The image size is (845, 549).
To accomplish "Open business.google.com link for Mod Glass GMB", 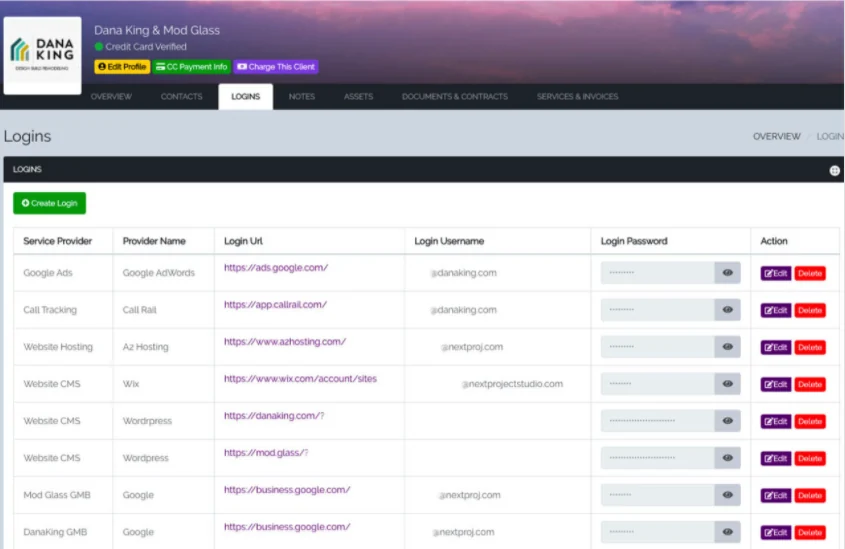I will [x=287, y=490].
